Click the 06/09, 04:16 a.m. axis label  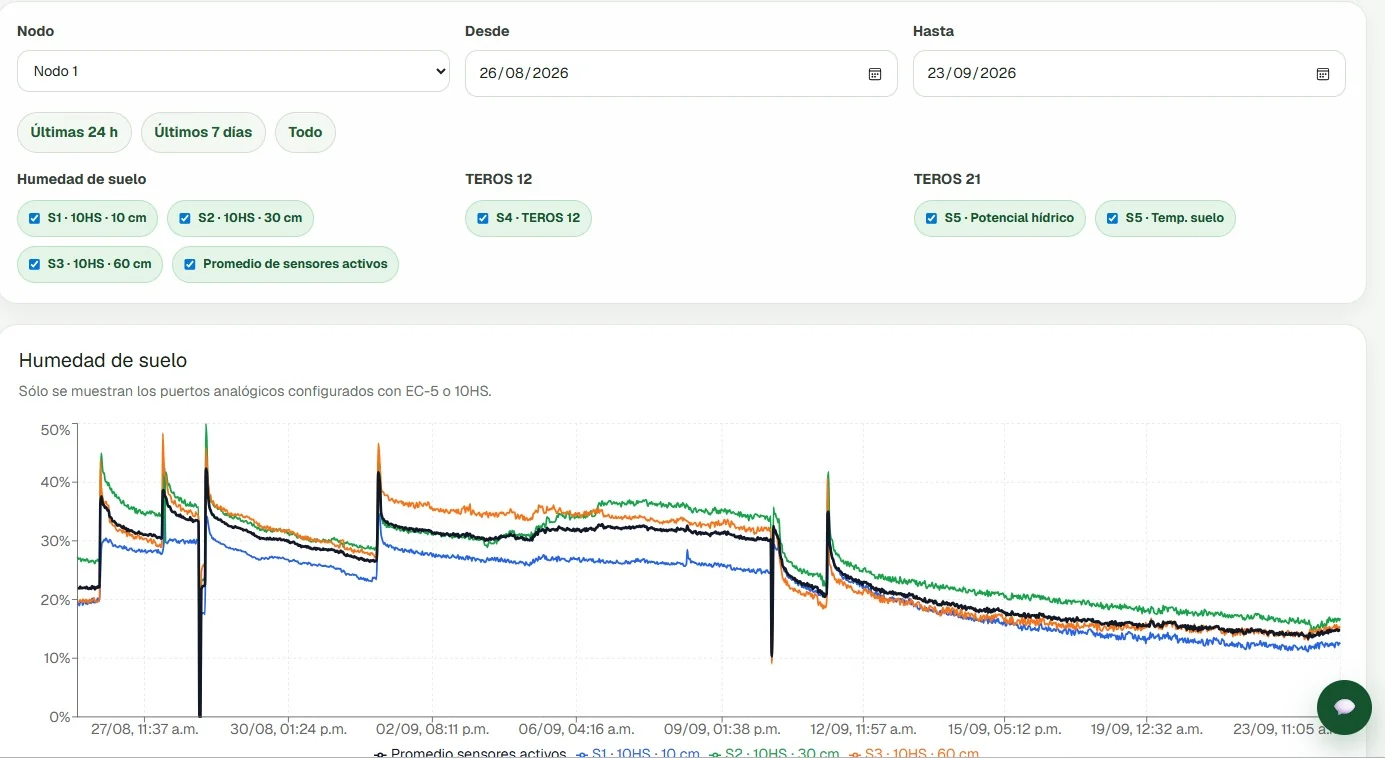pos(576,729)
